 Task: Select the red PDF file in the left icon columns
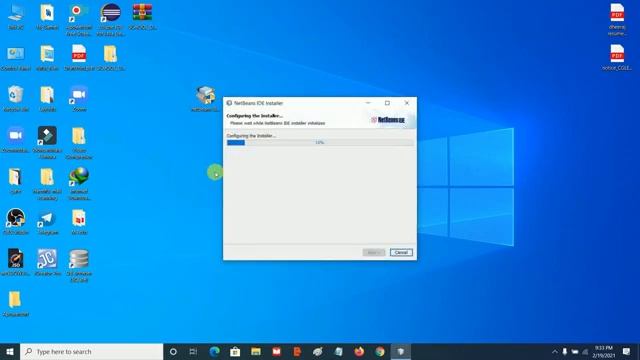click(79, 58)
